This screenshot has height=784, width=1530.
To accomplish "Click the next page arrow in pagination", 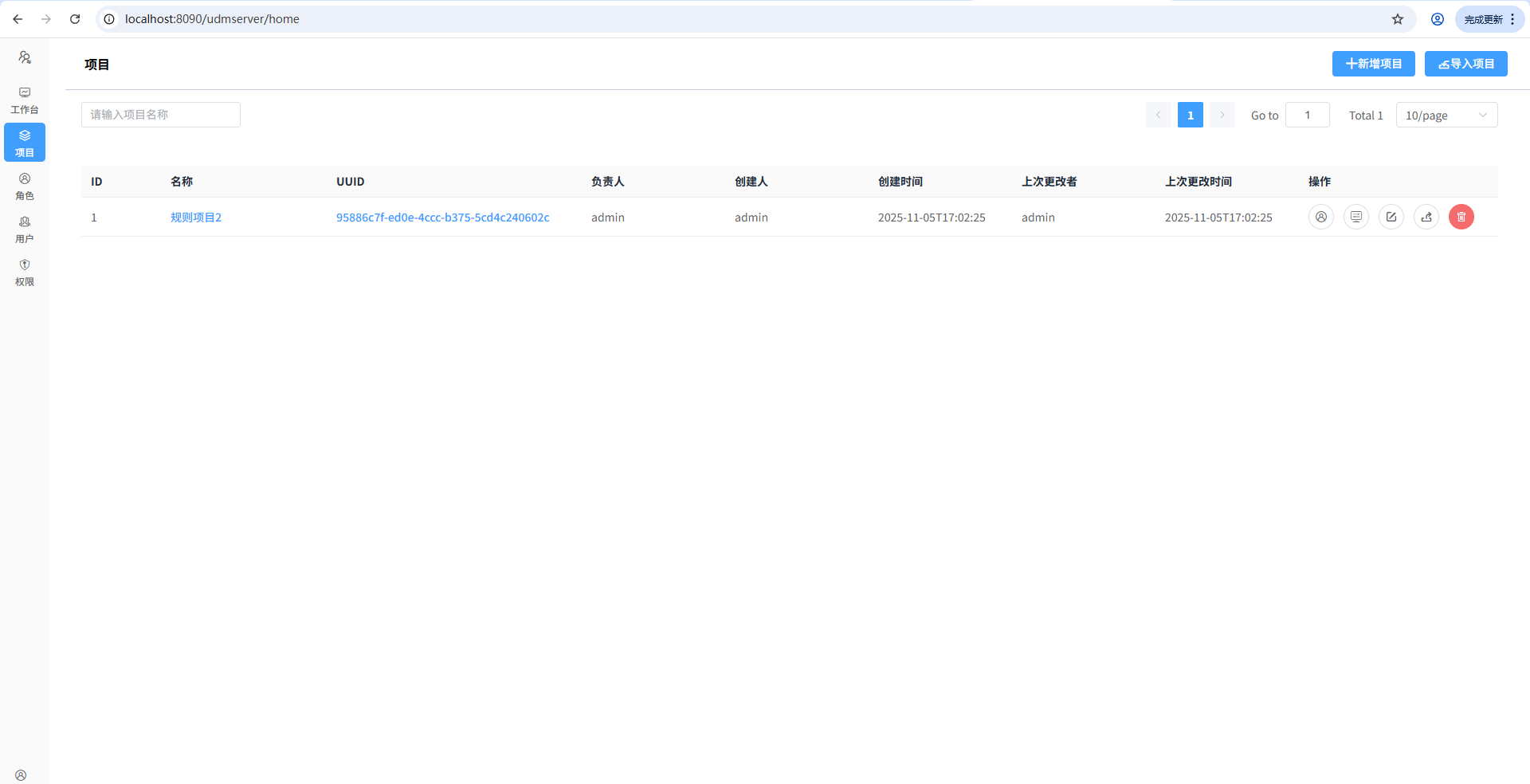I will (x=1222, y=115).
